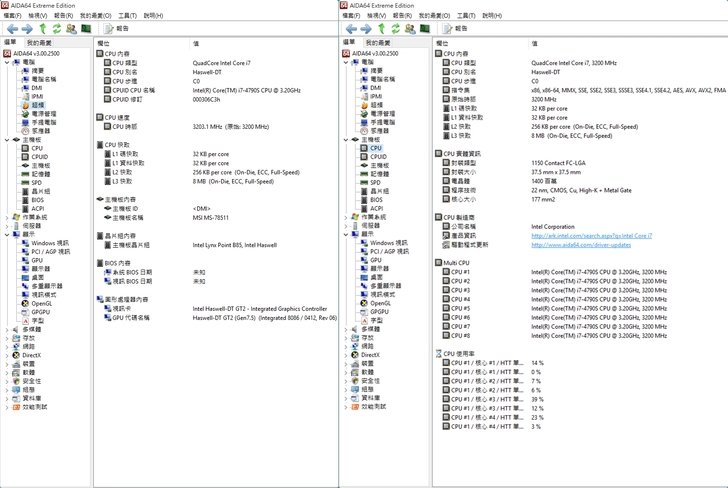
Task: Collapse the 顯示 (Display) node in the left window tree
Action: (x=7, y=235)
